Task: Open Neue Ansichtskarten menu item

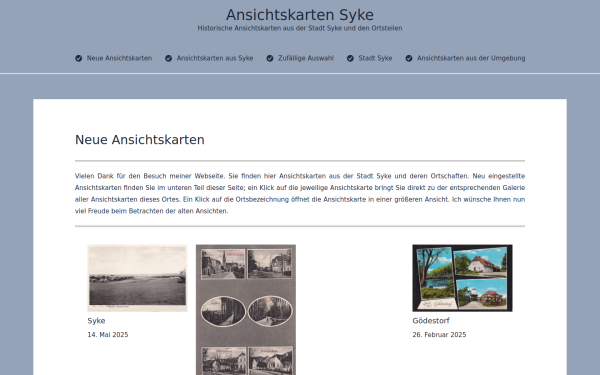Action: pos(119,58)
